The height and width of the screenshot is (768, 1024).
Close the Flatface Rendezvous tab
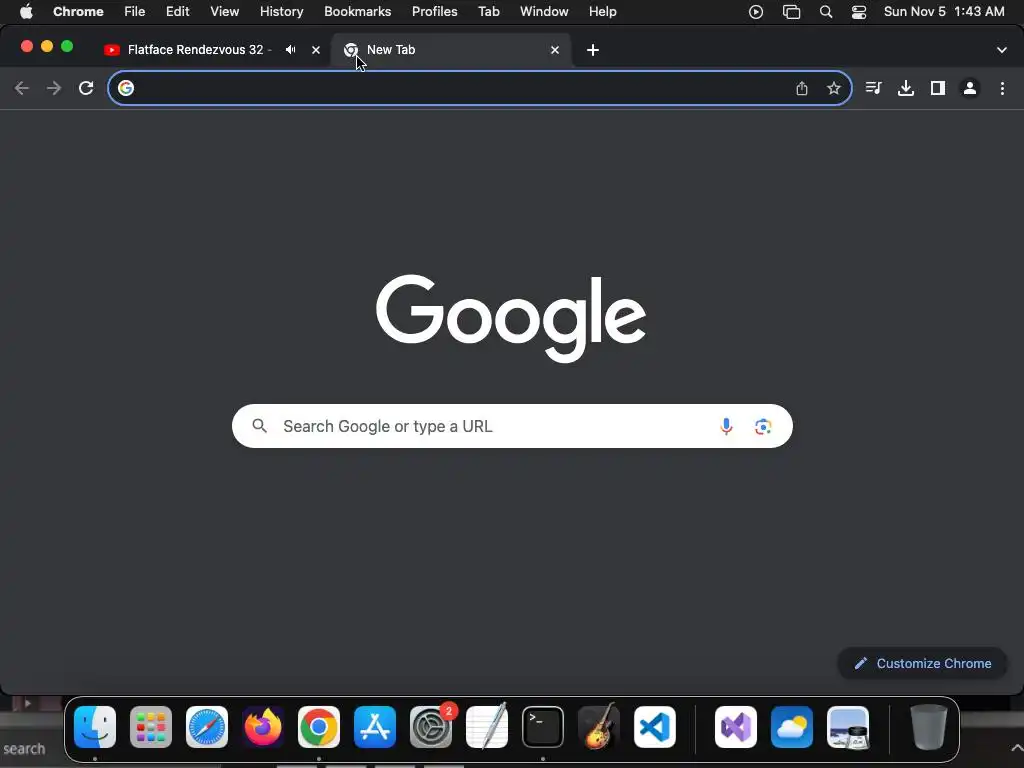point(316,50)
